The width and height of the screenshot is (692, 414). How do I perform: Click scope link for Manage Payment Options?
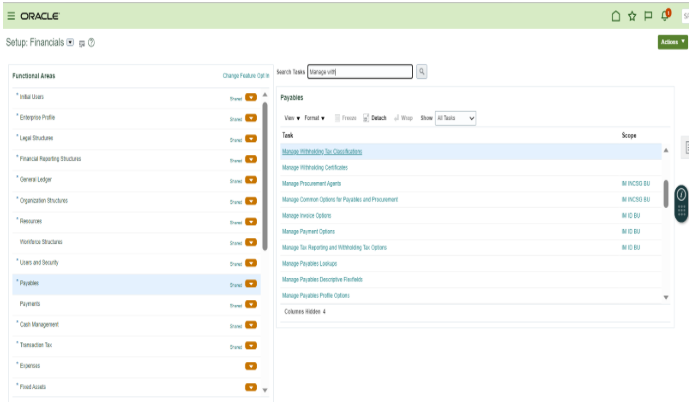click(631, 231)
